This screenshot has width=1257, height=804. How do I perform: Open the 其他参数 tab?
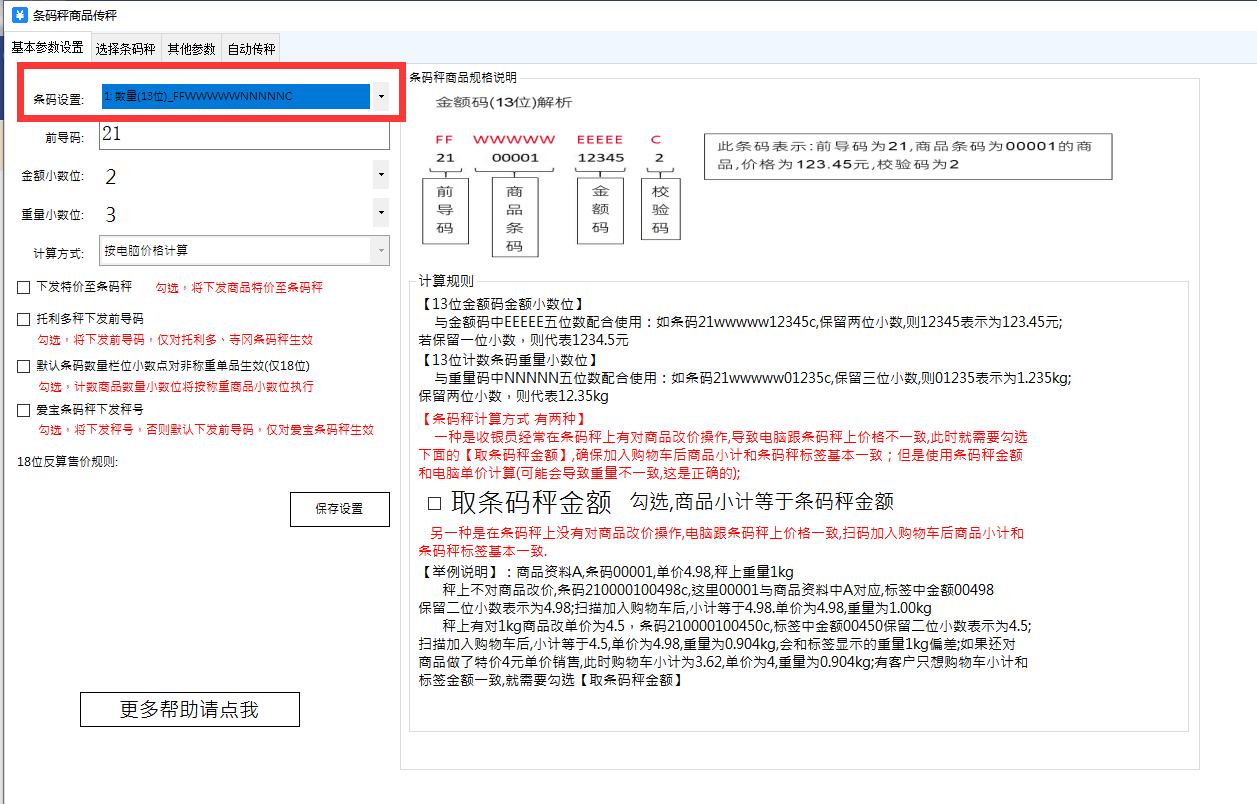[191, 49]
